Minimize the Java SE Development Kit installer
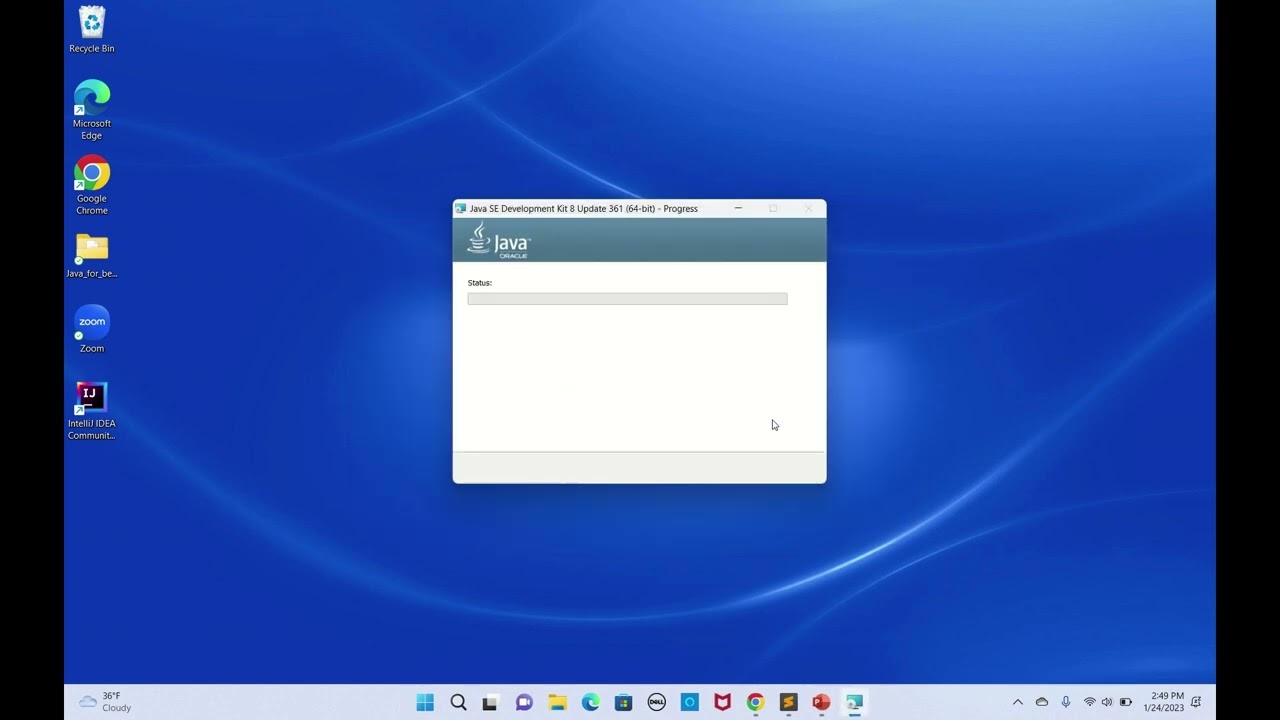This screenshot has height=720, width=1280. click(x=738, y=208)
